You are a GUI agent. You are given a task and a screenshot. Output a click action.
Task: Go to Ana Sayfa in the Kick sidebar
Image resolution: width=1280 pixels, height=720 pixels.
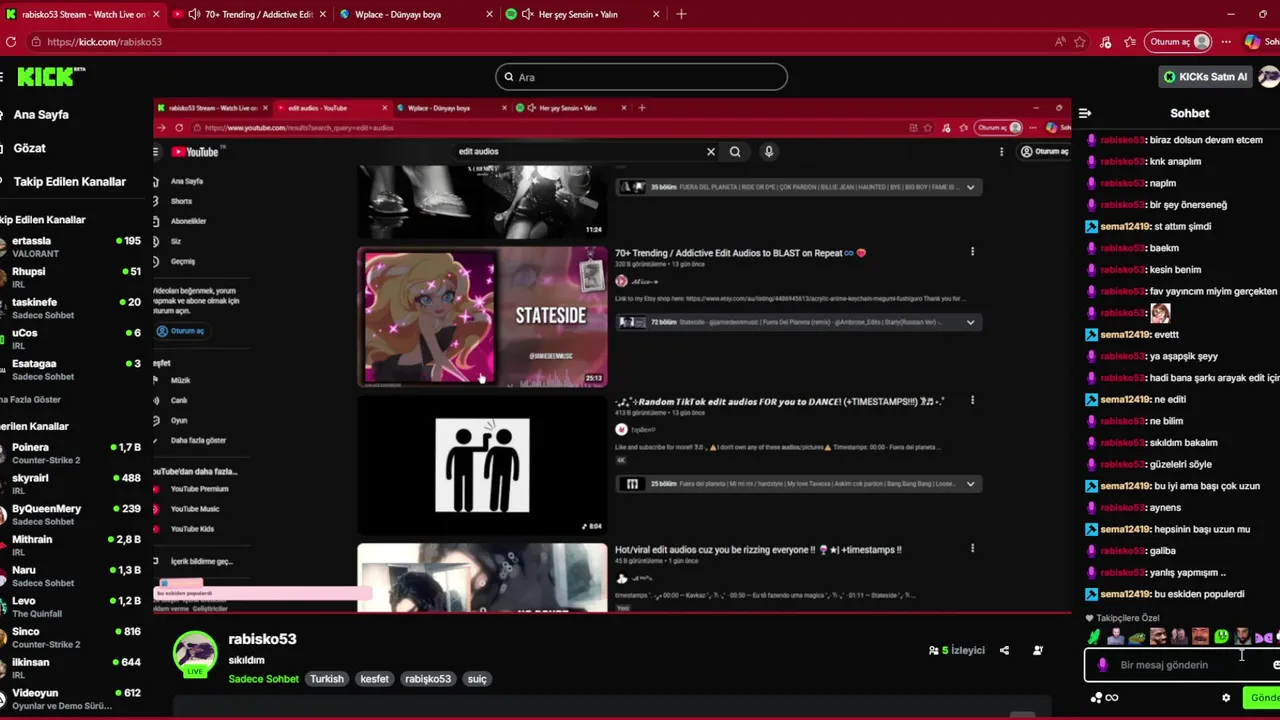coord(41,114)
